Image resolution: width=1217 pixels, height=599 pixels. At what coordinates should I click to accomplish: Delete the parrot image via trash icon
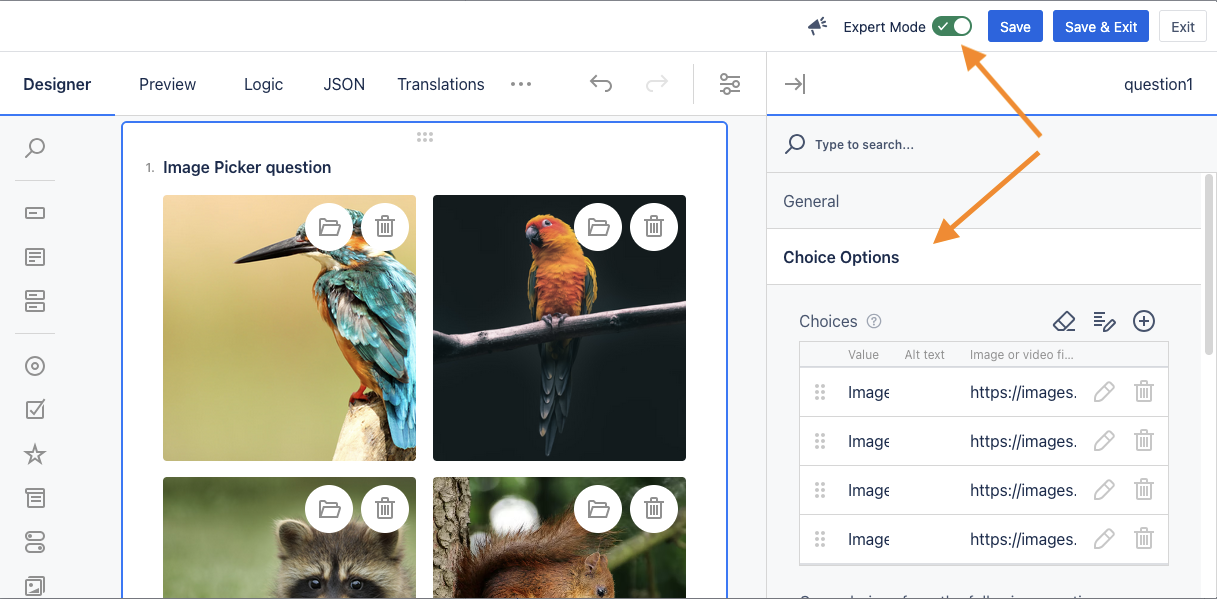coord(654,227)
